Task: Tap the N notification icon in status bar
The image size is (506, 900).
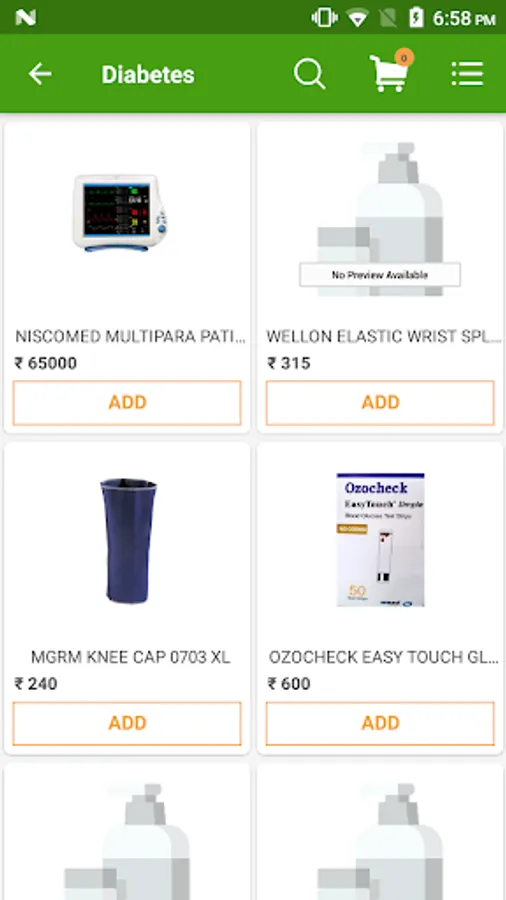Action: pos(26,18)
